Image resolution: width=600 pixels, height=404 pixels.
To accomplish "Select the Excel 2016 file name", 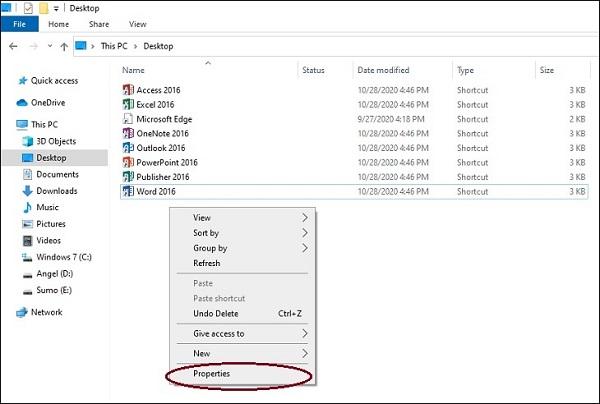I will 155,104.
